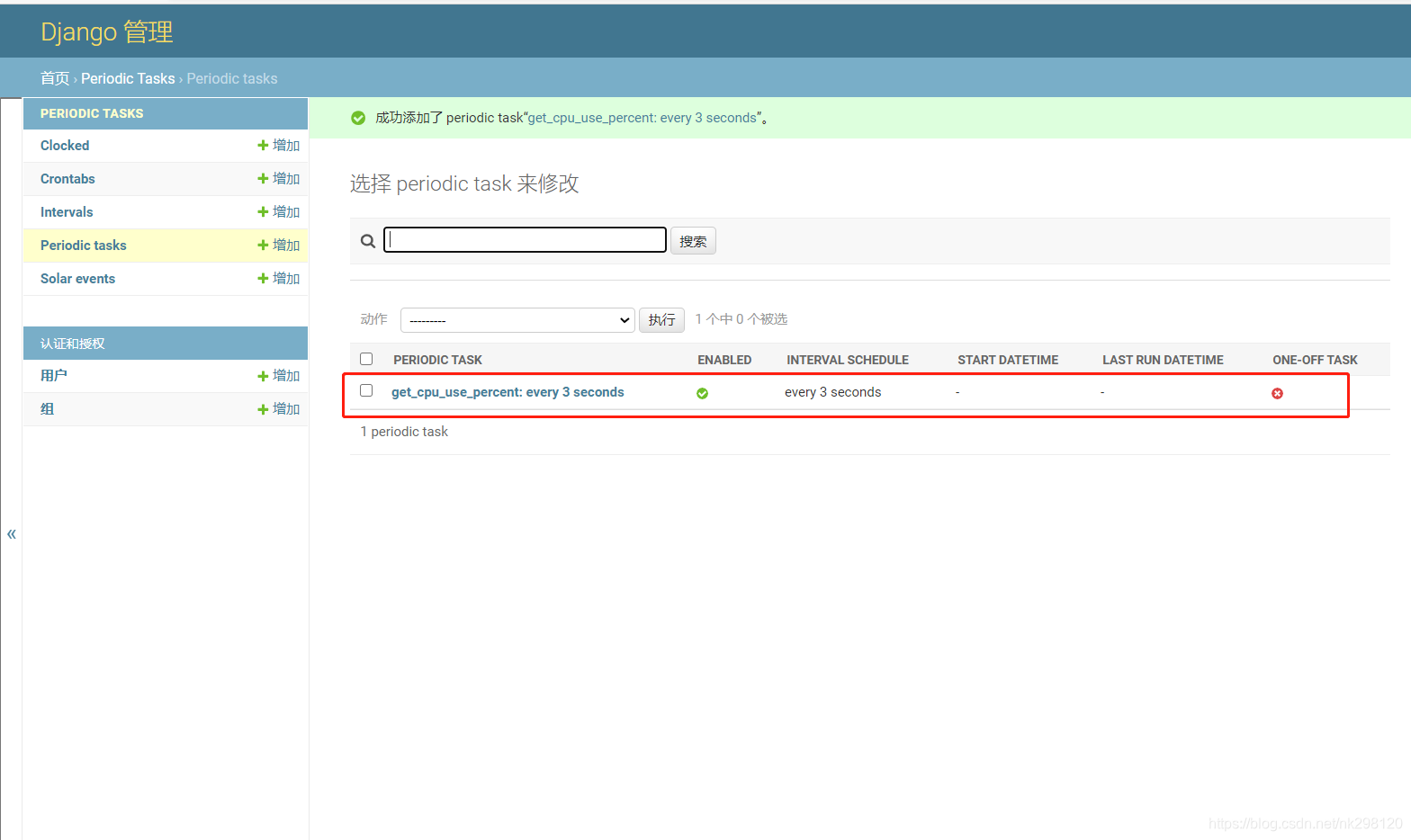The image size is (1411, 840).
Task: Click the 'every 3 seconds' interval cell
Action: (x=833, y=392)
